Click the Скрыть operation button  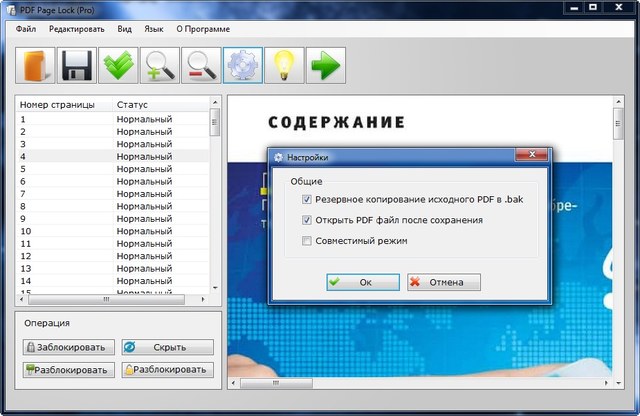(x=167, y=347)
